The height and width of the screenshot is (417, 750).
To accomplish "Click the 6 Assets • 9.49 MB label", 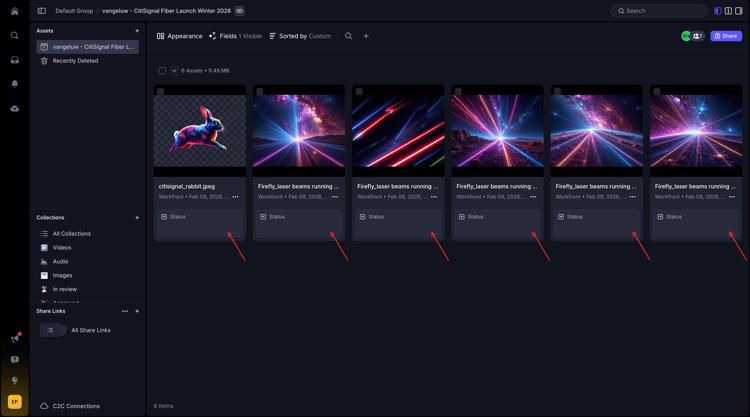I will pyautogui.click(x=205, y=71).
